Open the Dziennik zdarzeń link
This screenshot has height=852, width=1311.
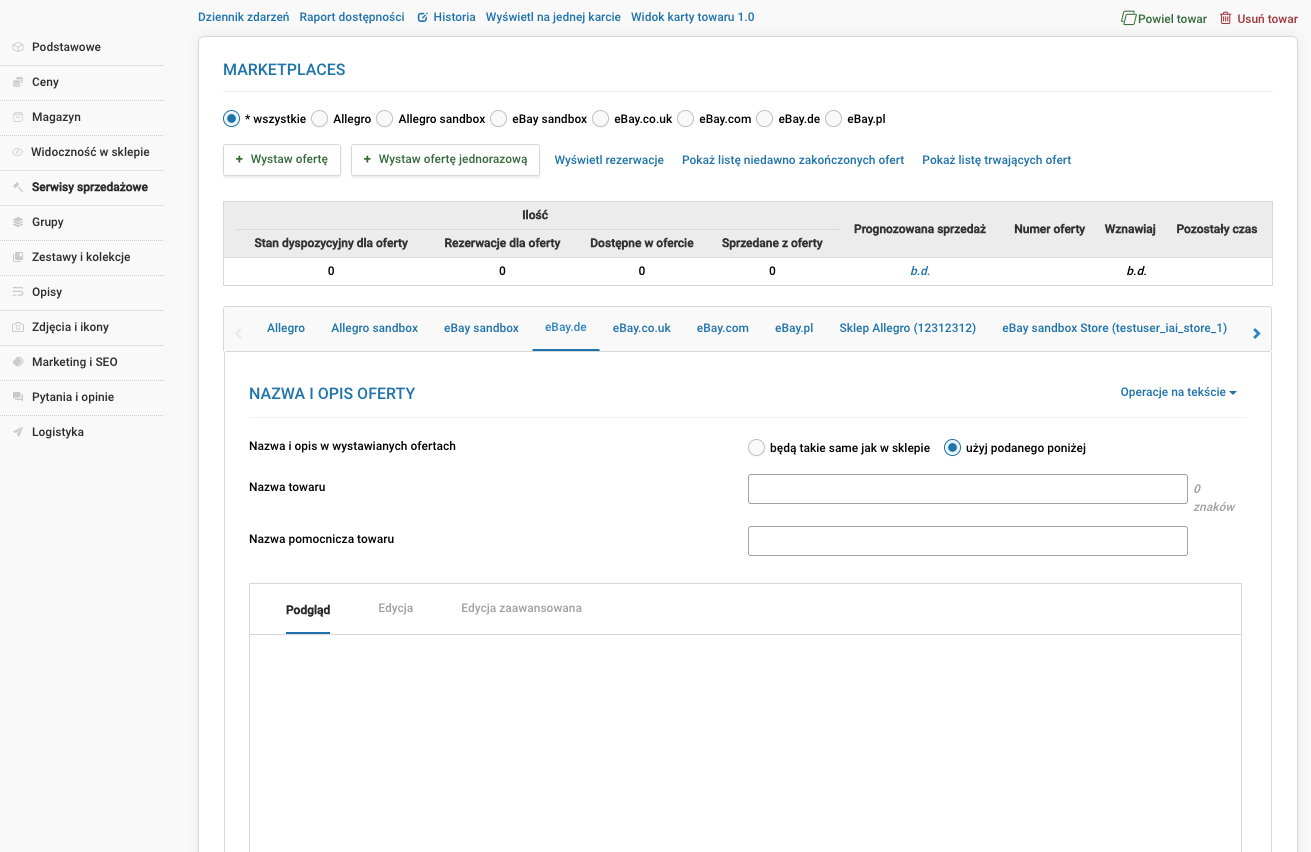pyautogui.click(x=244, y=17)
